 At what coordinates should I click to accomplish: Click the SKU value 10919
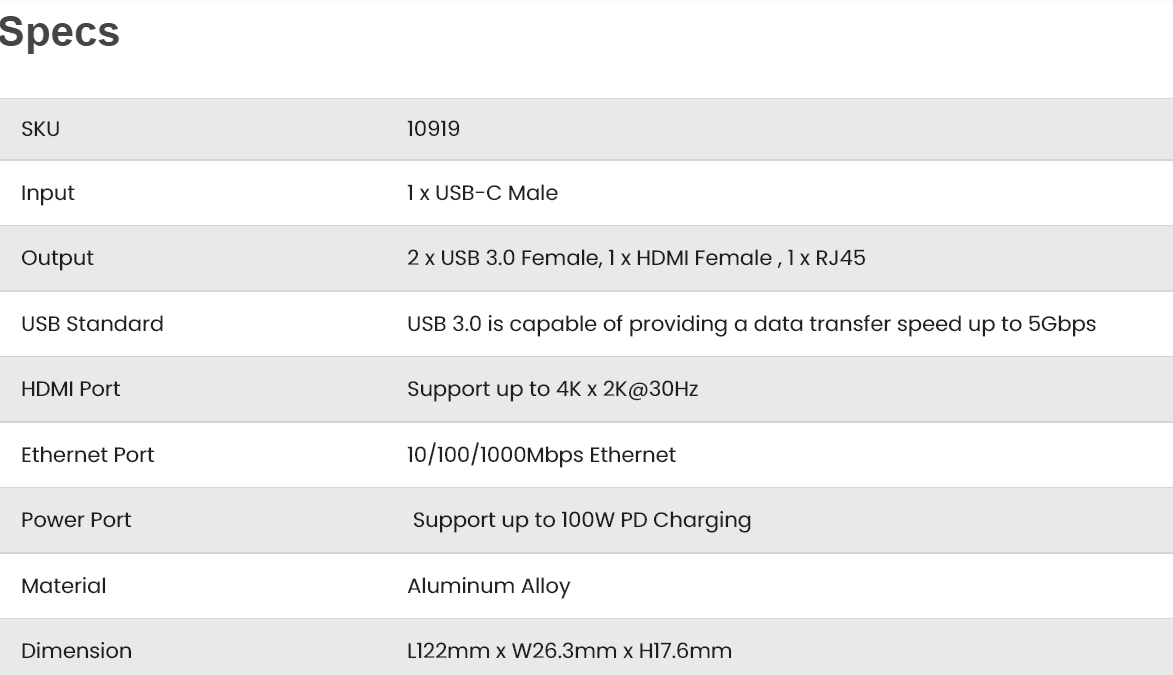433,129
